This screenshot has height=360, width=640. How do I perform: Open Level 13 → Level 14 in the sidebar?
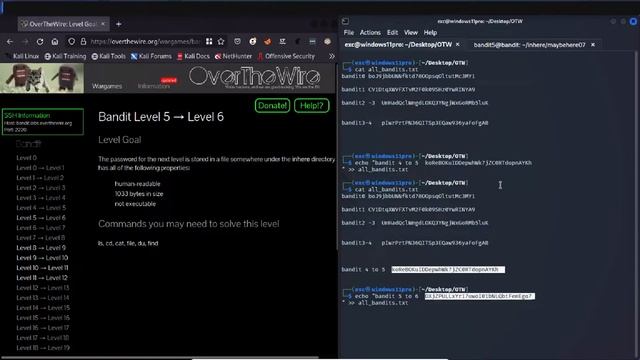click(43, 298)
